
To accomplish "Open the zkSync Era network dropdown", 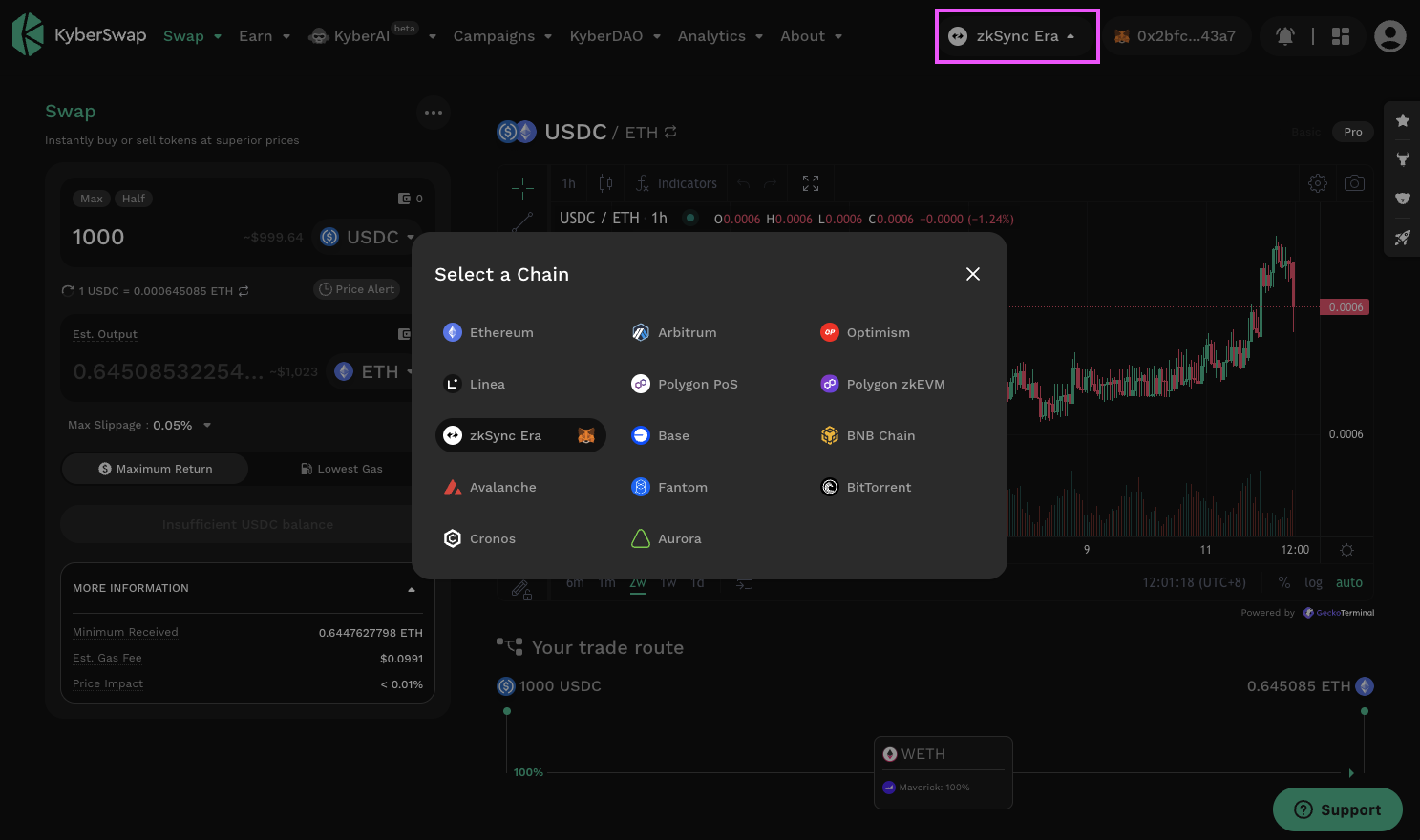I will coord(1016,36).
